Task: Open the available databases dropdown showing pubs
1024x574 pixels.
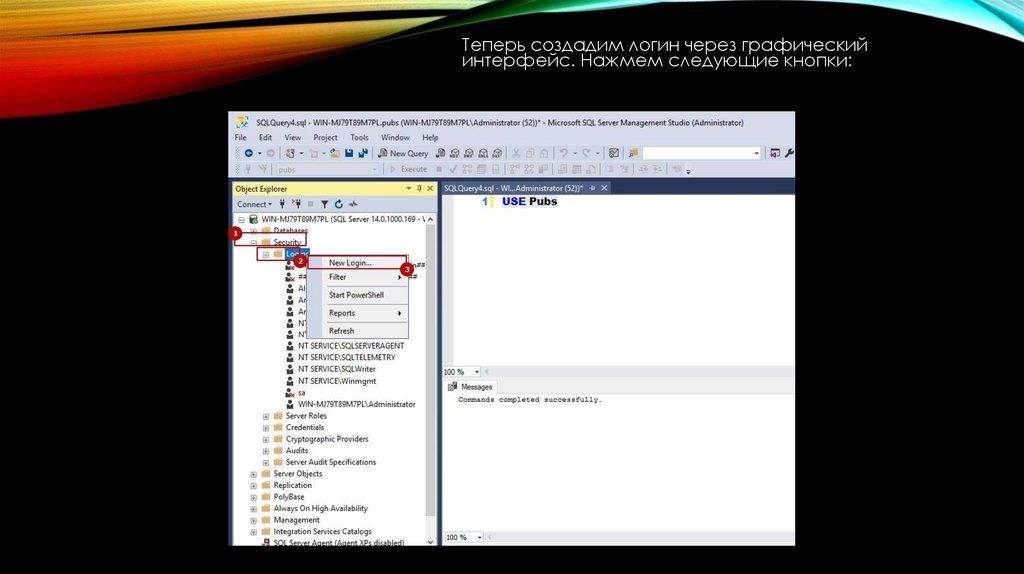Action: [327, 170]
